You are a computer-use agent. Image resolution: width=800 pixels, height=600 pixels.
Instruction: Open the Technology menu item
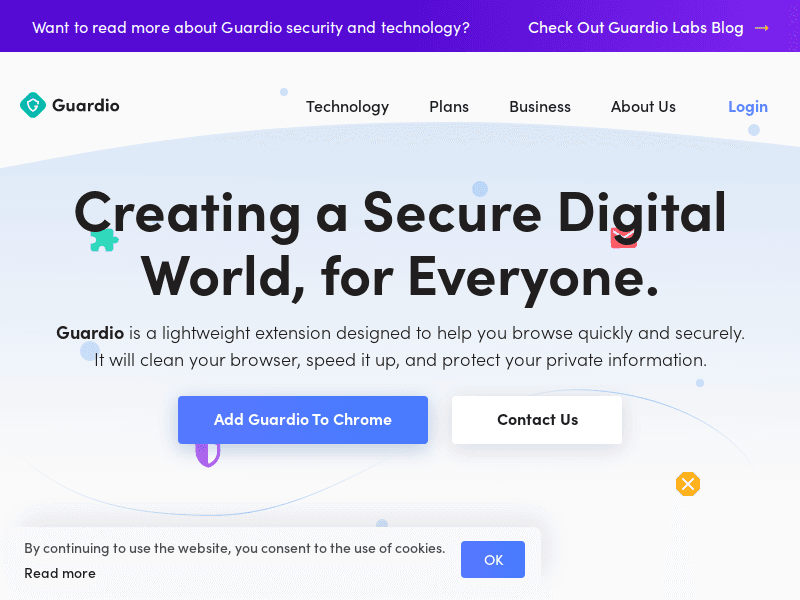[347, 107]
